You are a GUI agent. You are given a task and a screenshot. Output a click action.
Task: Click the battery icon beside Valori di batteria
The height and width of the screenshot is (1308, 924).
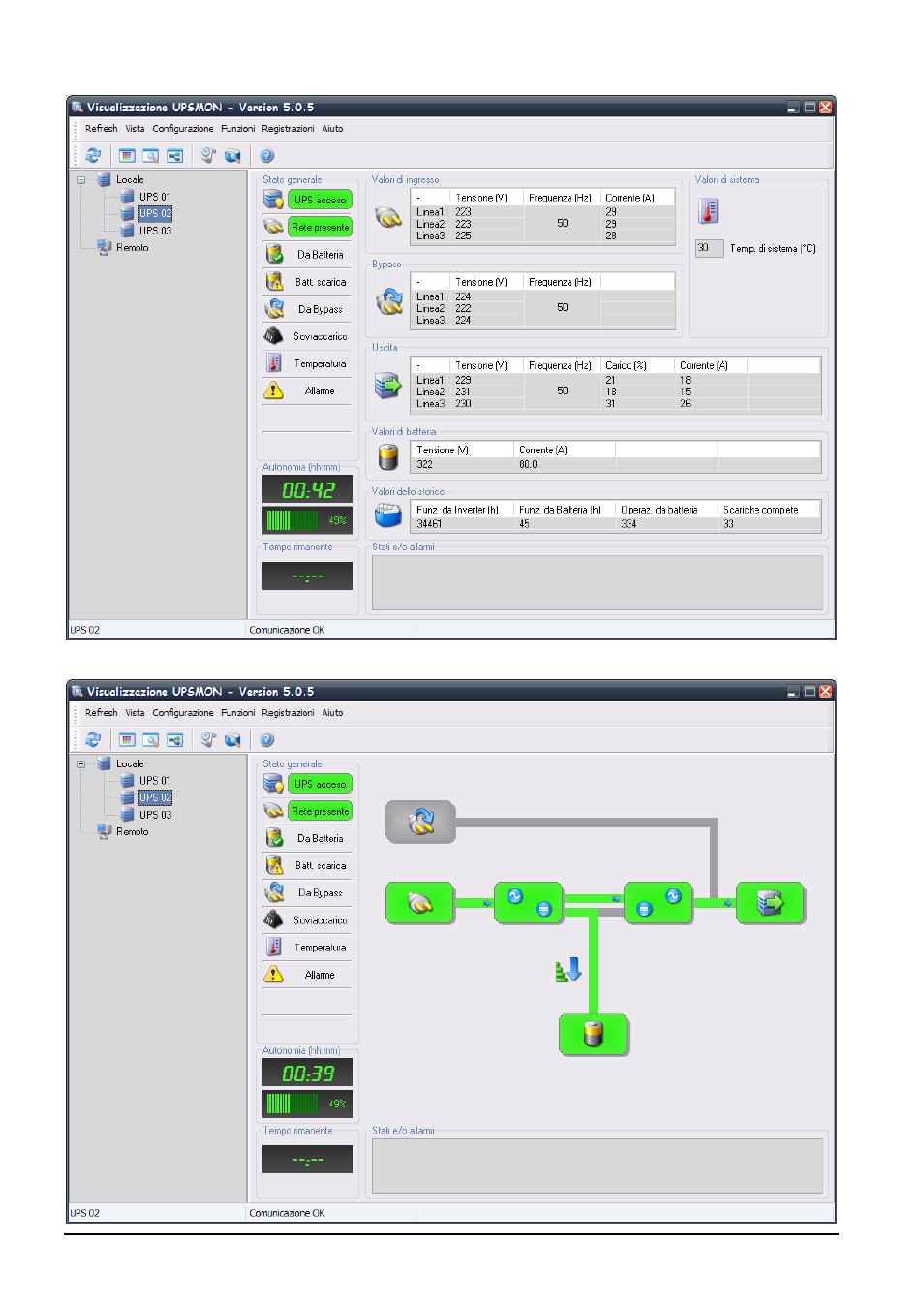(388, 456)
